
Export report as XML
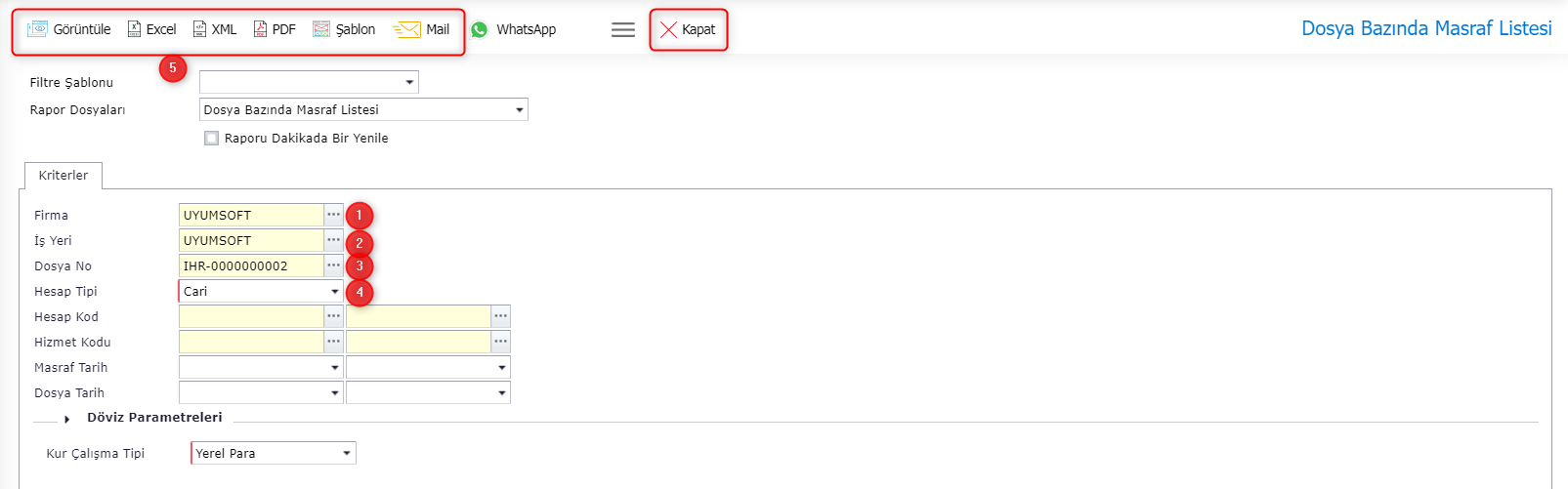pyautogui.click(x=199, y=29)
